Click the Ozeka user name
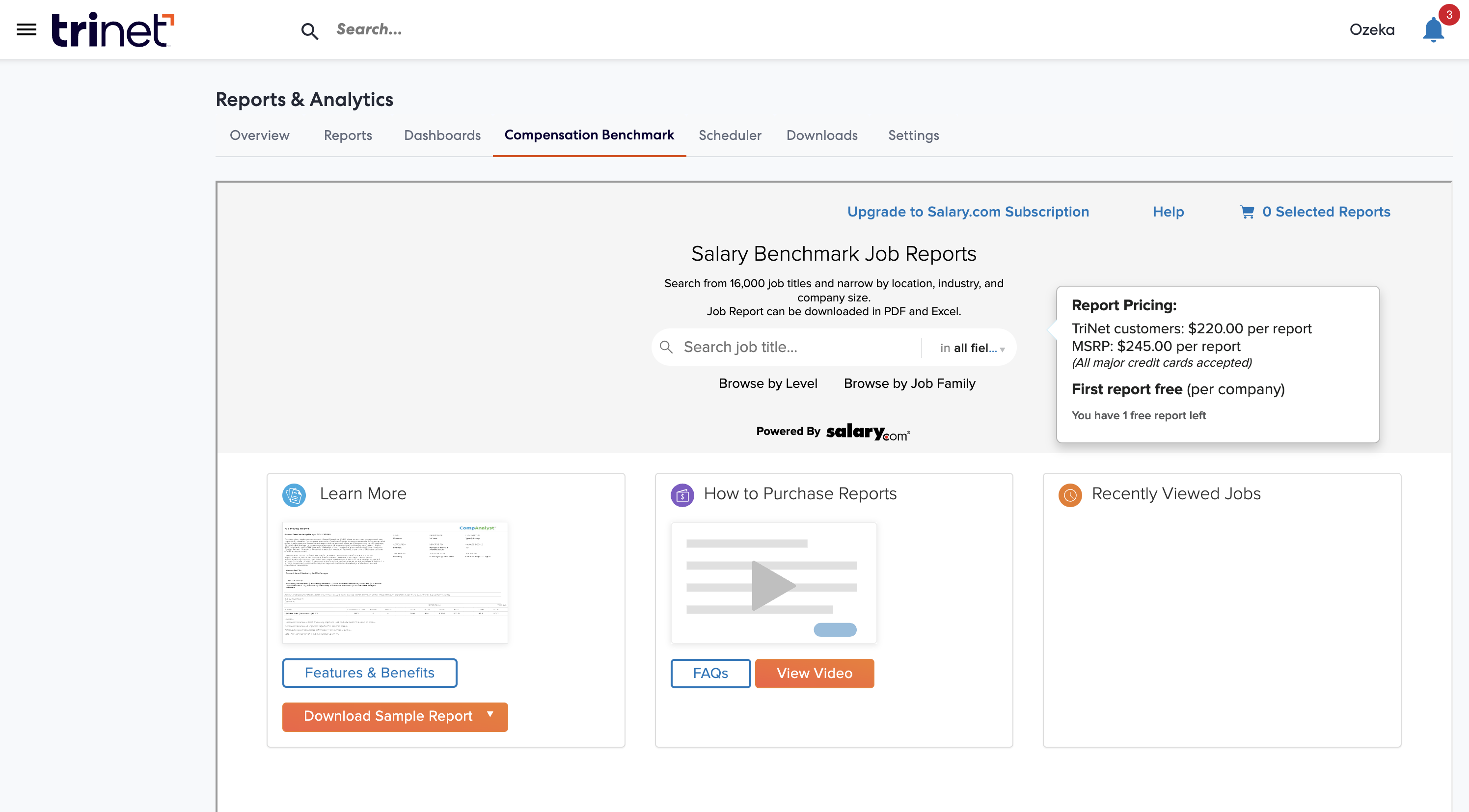 point(1371,29)
